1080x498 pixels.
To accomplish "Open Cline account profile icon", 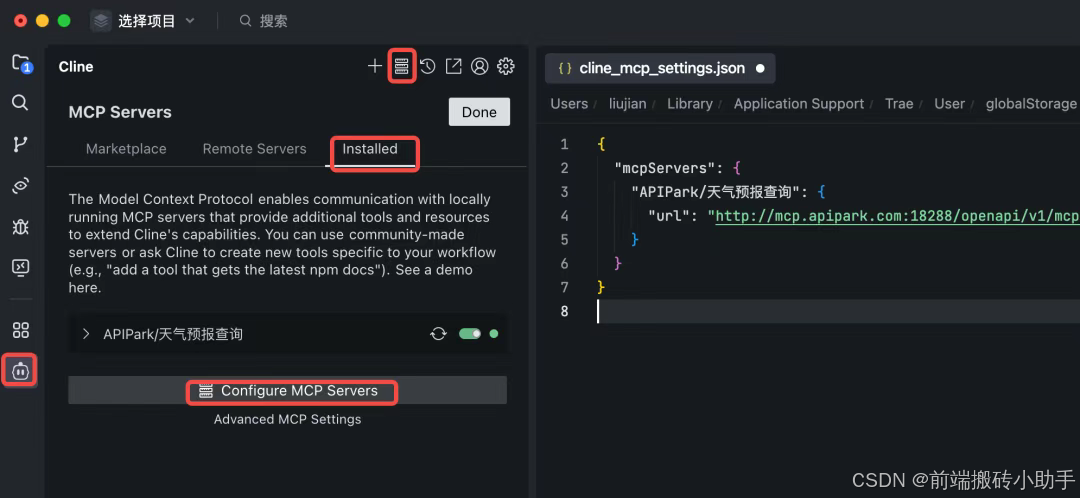I will 479,66.
